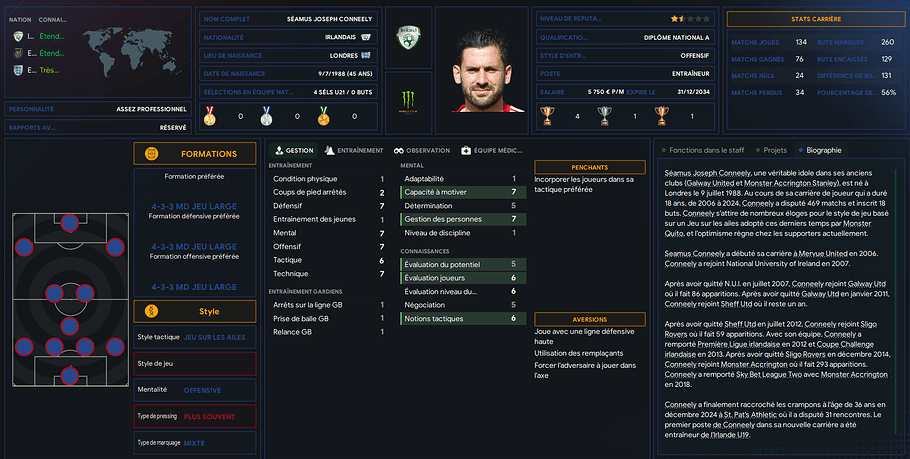The image size is (910, 459).
Task: Click the Stats Carrière header button
Action: (x=813, y=18)
